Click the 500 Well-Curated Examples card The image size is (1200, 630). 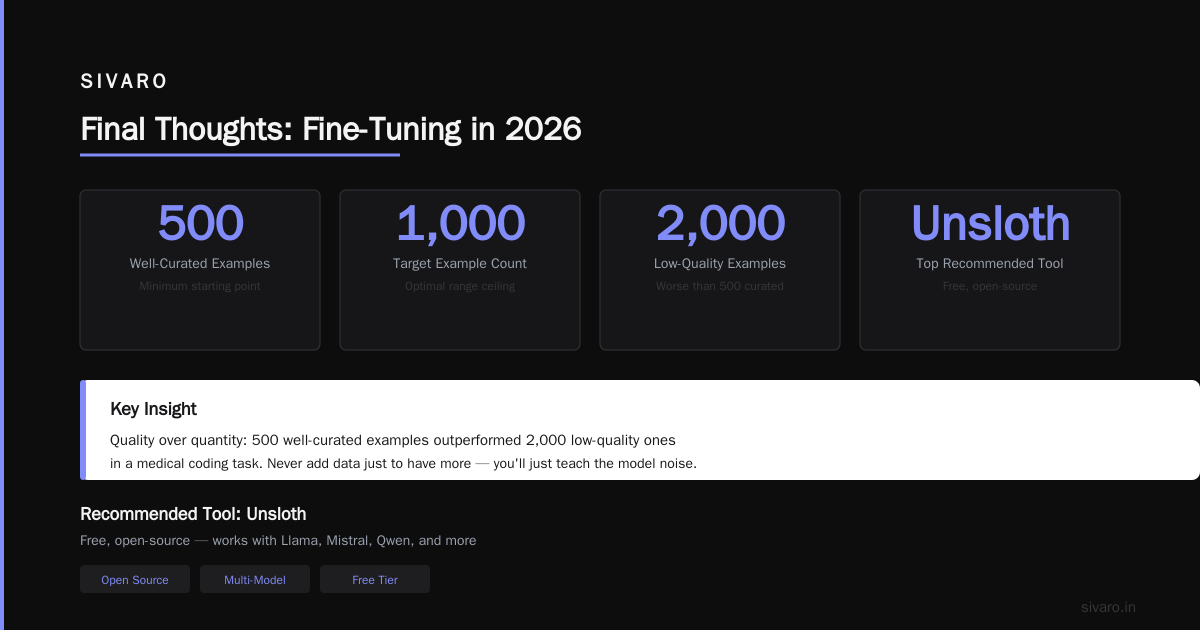(200, 270)
